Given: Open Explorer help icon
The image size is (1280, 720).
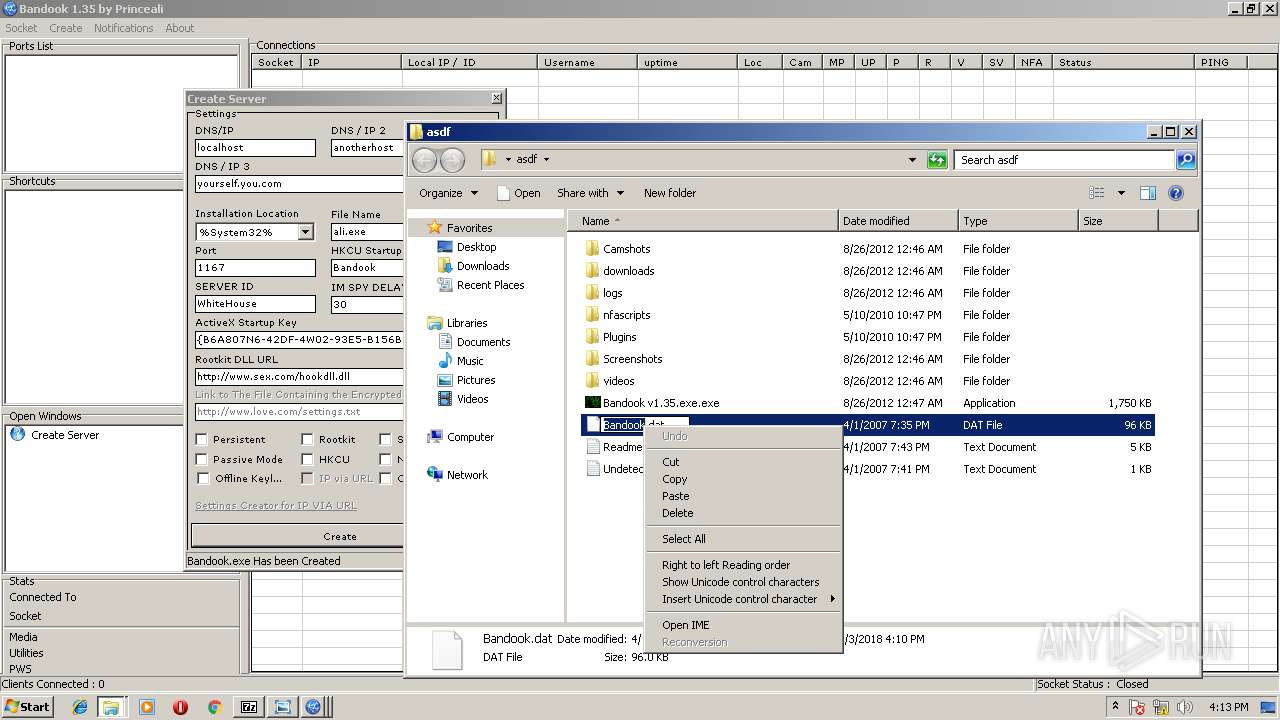Looking at the screenshot, I should click(x=1176, y=193).
